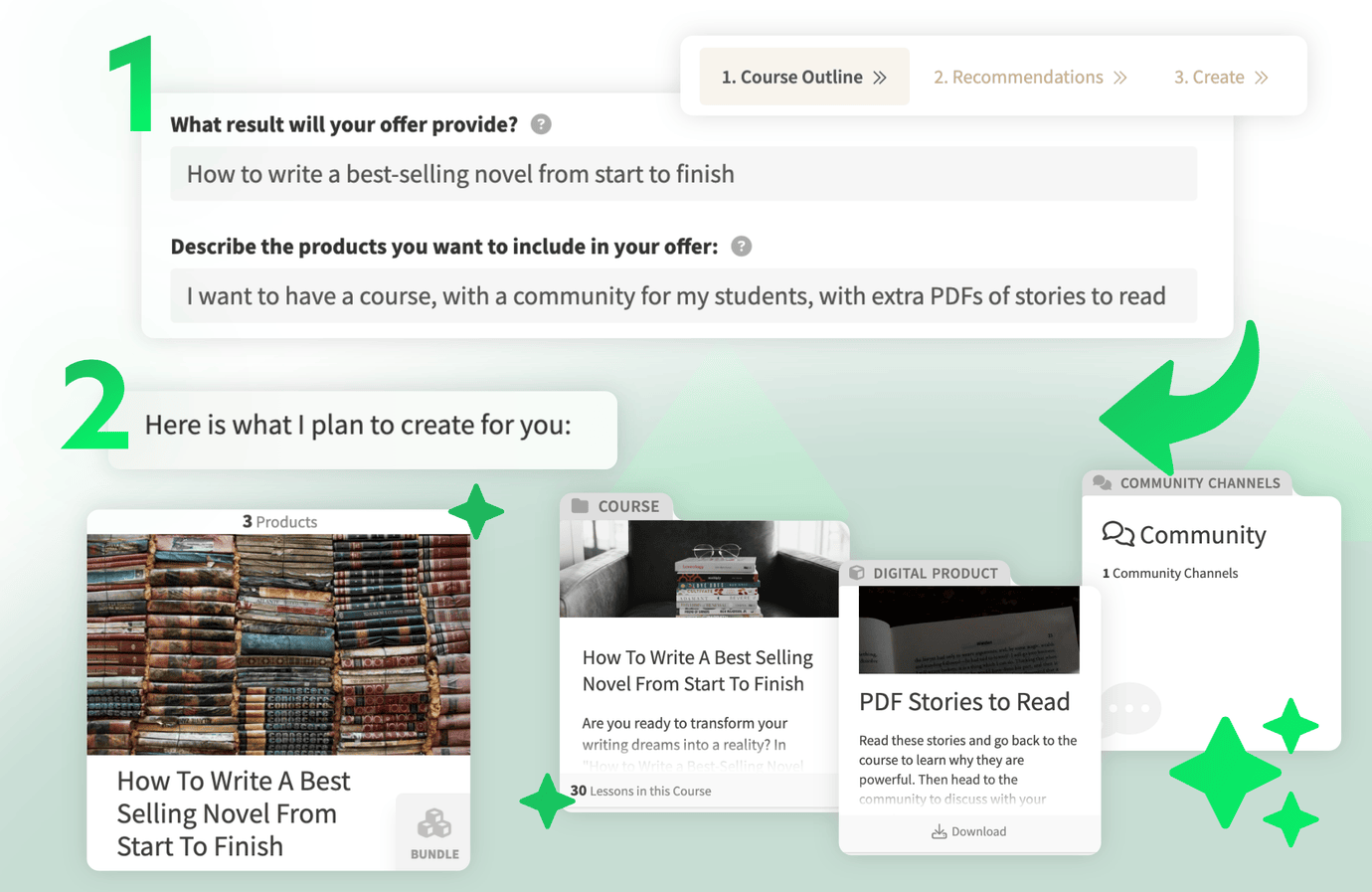Image resolution: width=1372 pixels, height=892 pixels.
Task: Click the bundle title How To Write A Best Selling Novel
Action: click(234, 813)
